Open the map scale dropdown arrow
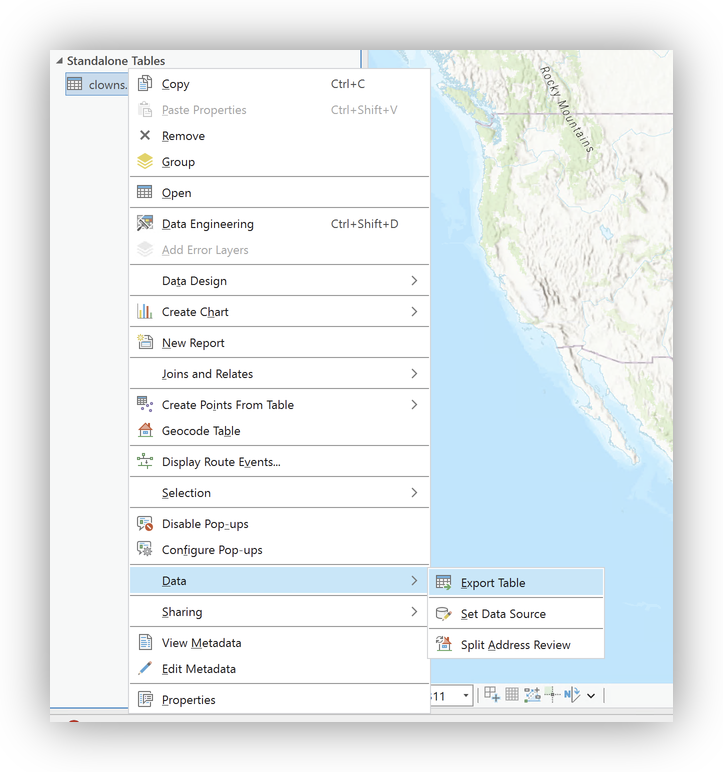Image resolution: width=723 pixels, height=772 pixels. tap(466, 696)
